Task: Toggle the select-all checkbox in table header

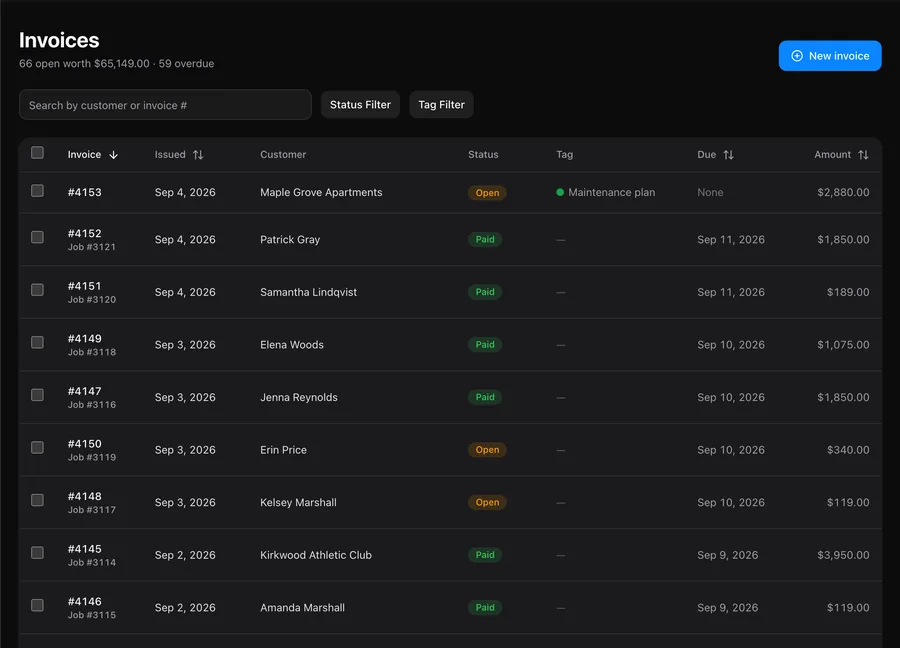Action: (37, 153)
